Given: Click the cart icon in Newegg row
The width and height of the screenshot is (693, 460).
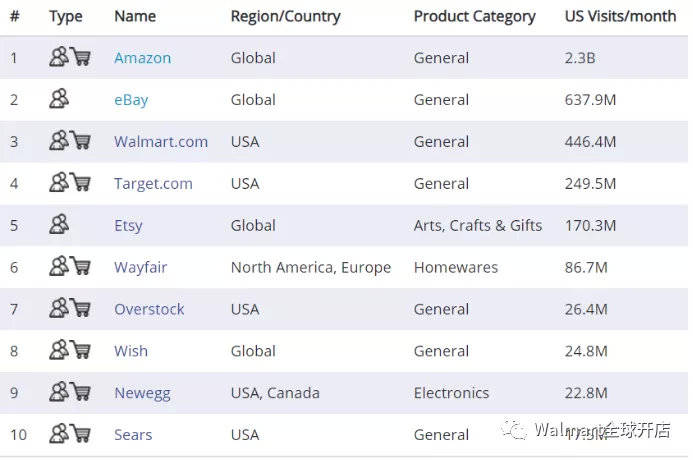Looking at the screenshot, I should point(81,392).
